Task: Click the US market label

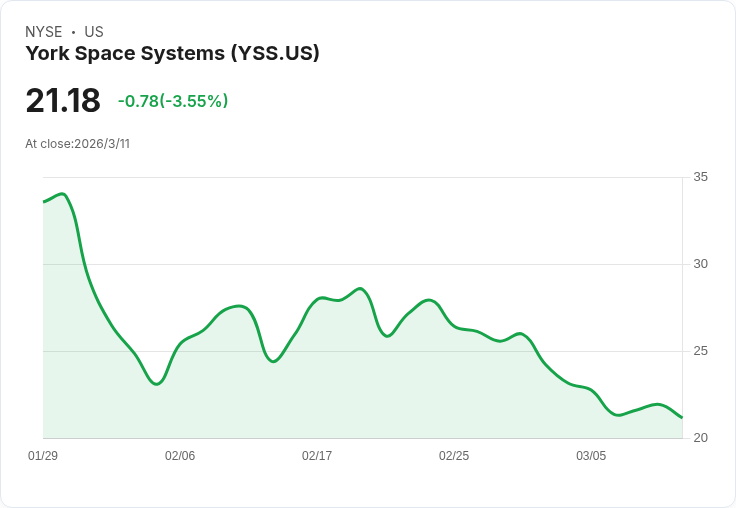Action: [94, 32]
